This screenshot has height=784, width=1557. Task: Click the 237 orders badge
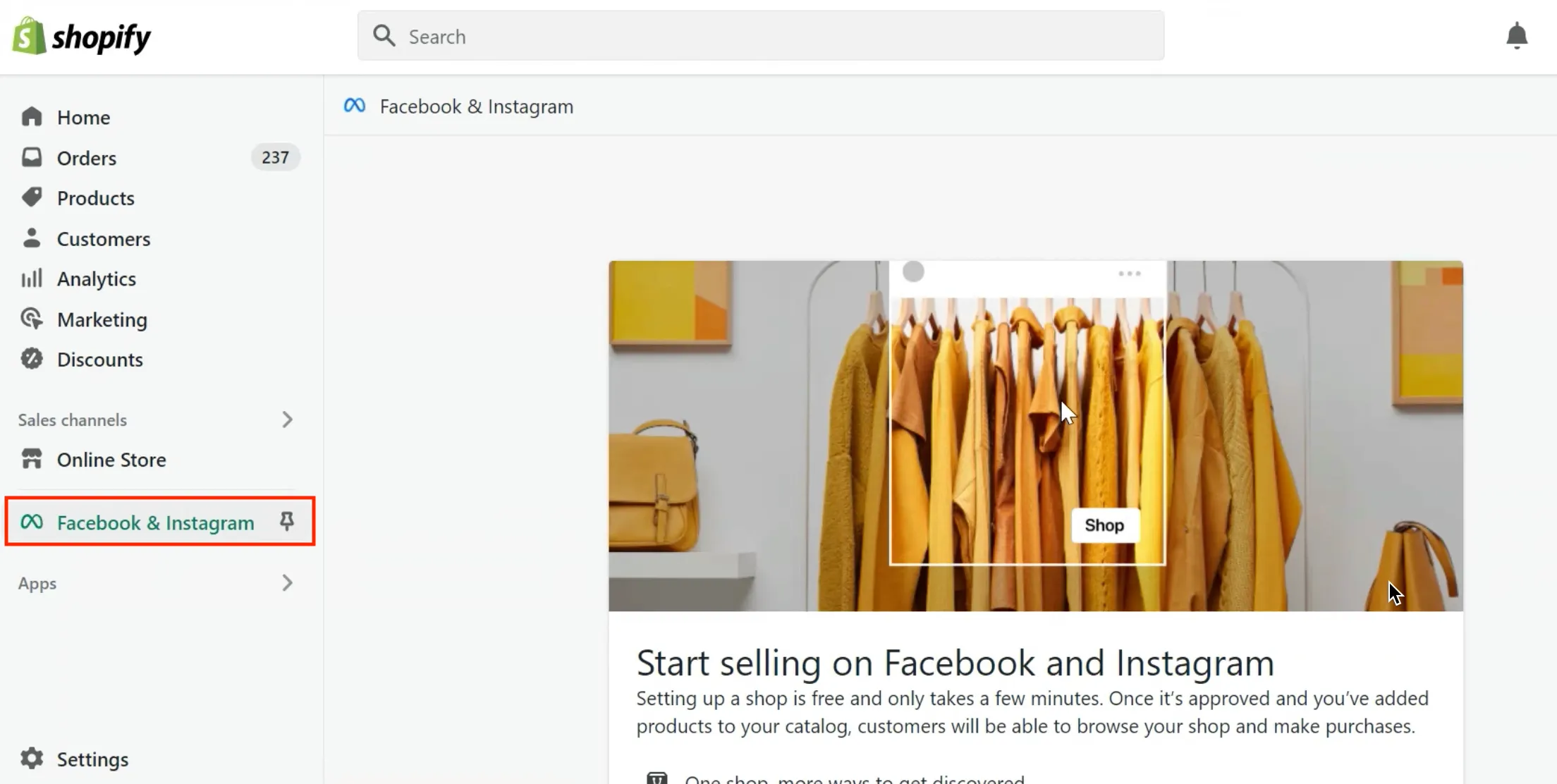(275, 157)
